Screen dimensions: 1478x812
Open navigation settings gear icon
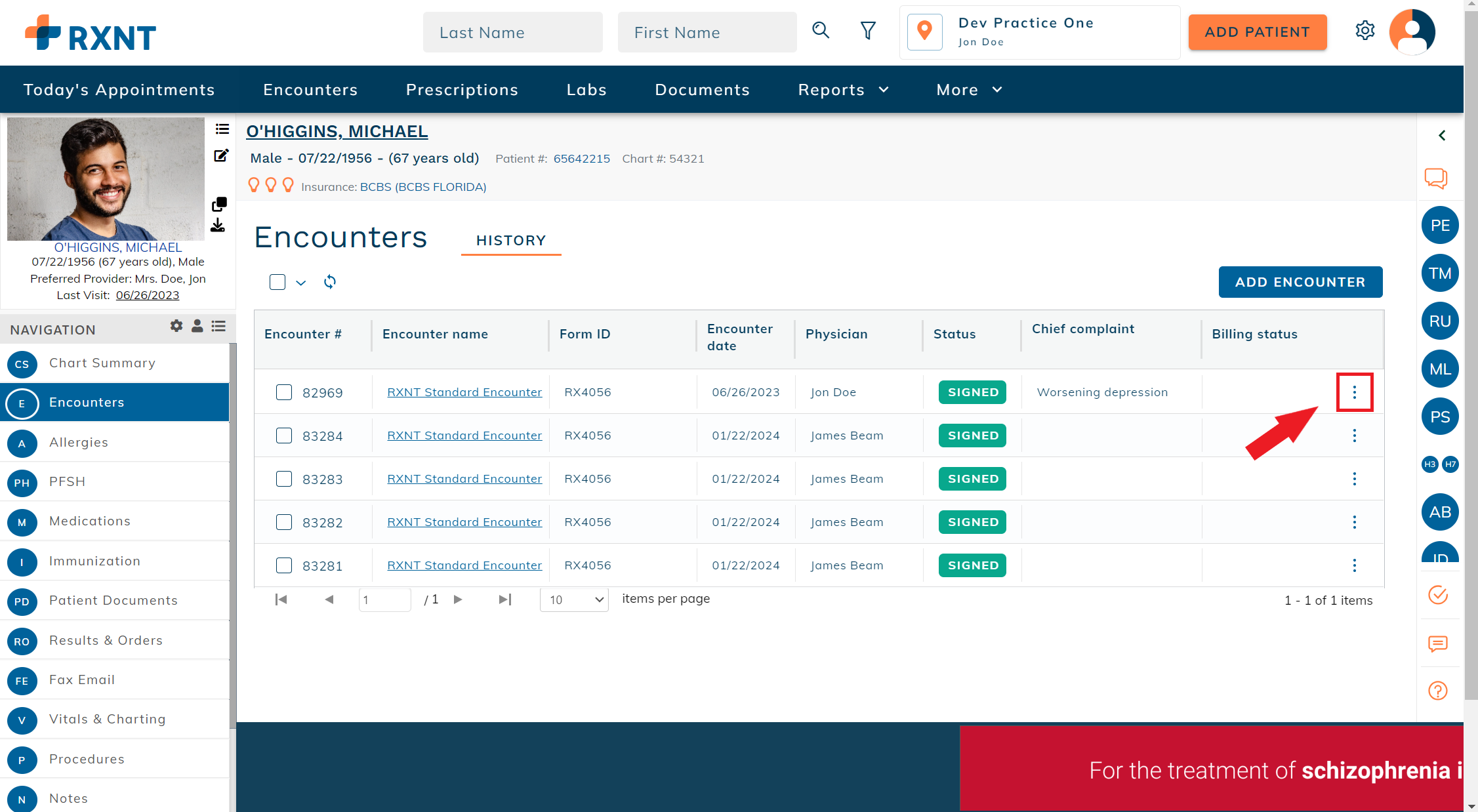click(x=176, y=325)
